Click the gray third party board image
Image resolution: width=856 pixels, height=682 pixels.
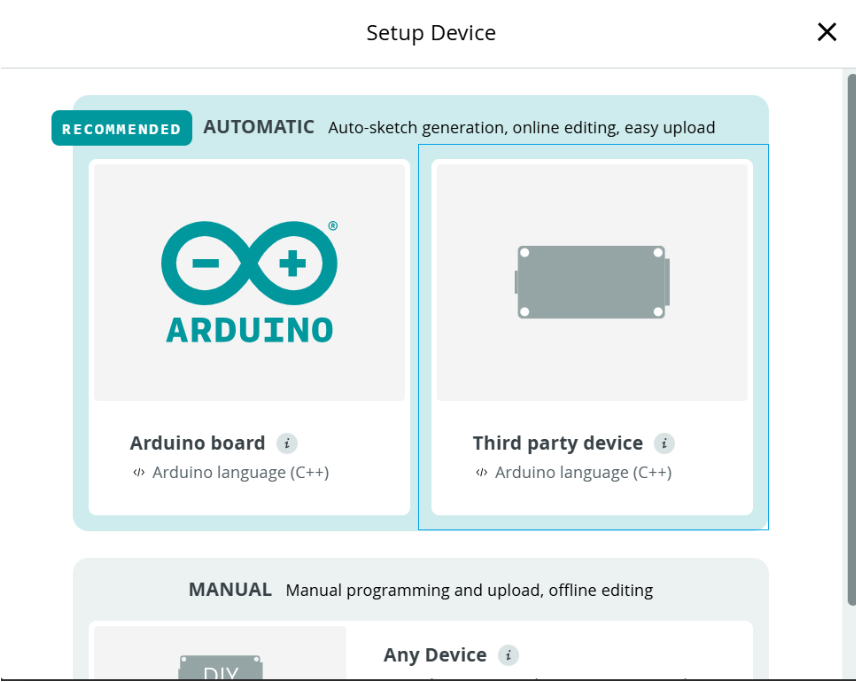coord(592,282)
